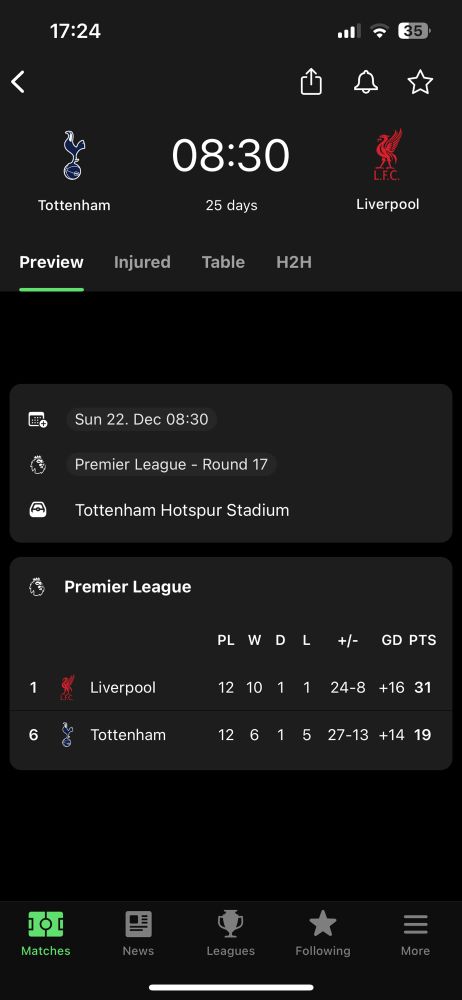
Task: Select the Preview tab
Action: pos(52,262)
